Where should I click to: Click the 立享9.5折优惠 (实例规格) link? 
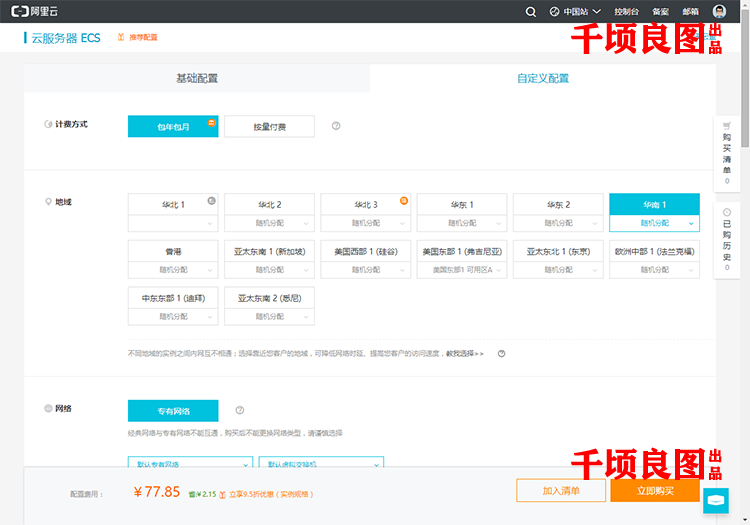click(x=271, y=494)
